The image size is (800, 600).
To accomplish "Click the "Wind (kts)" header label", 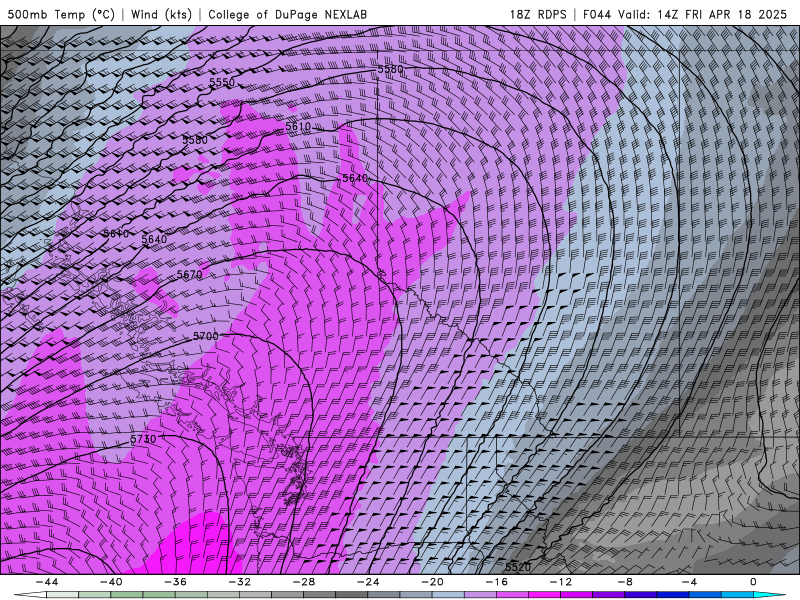I will point(161,14).
